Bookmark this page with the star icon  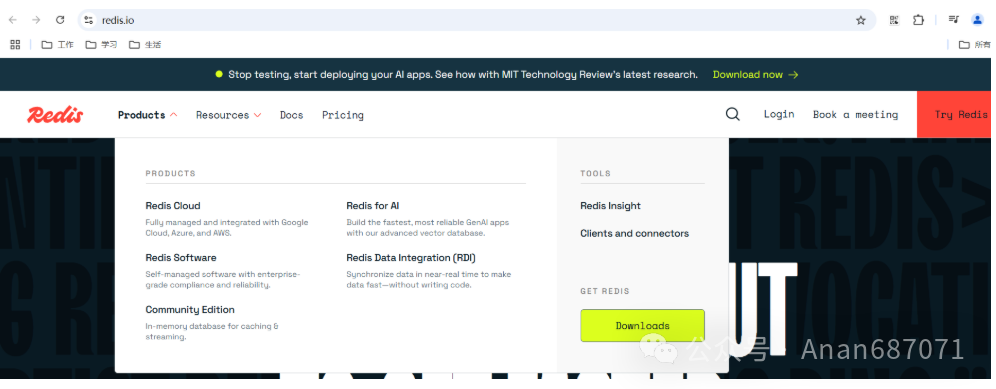[861, 20]
